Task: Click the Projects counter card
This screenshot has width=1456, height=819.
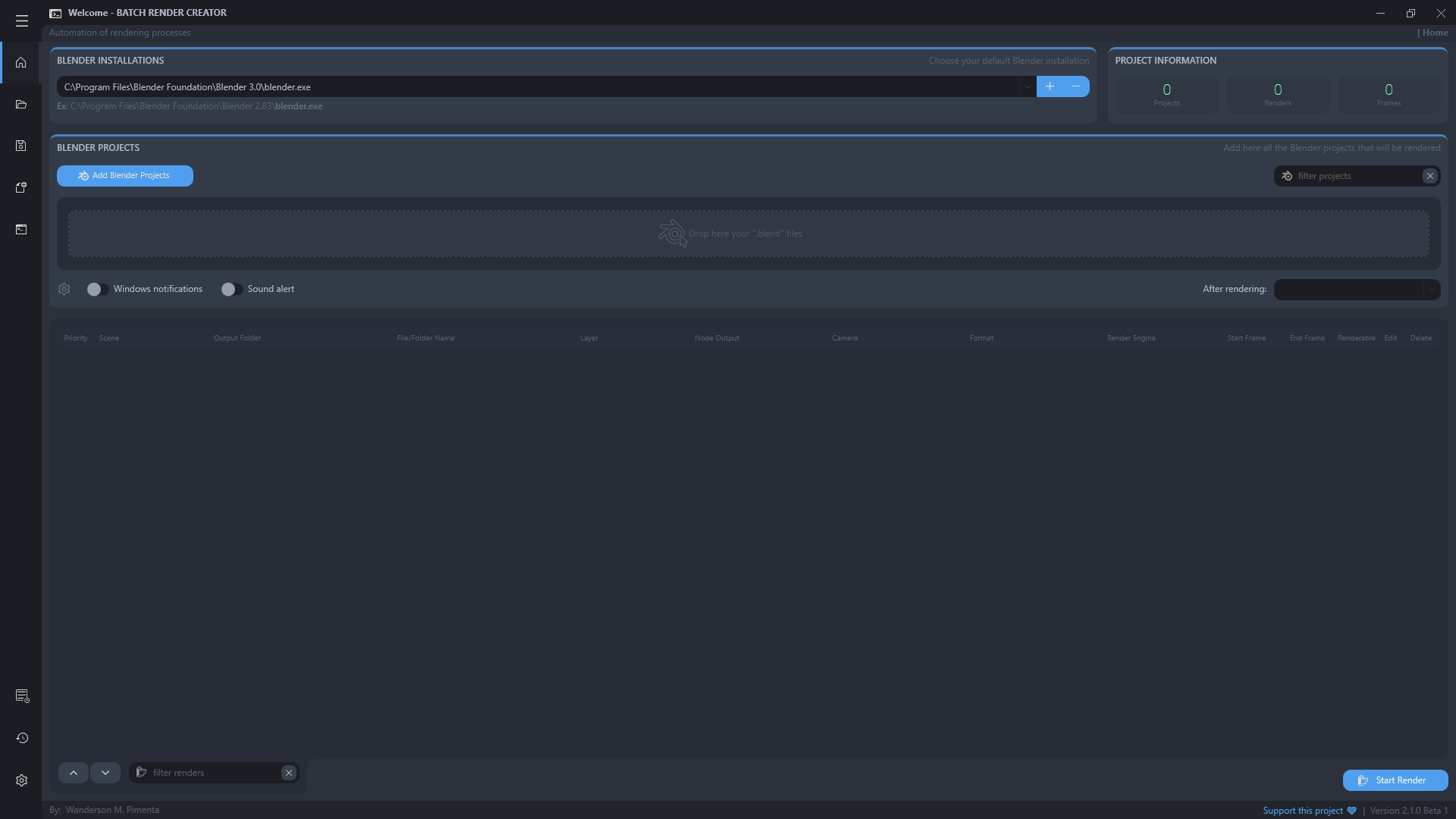Action: (x=1167, y=95)
